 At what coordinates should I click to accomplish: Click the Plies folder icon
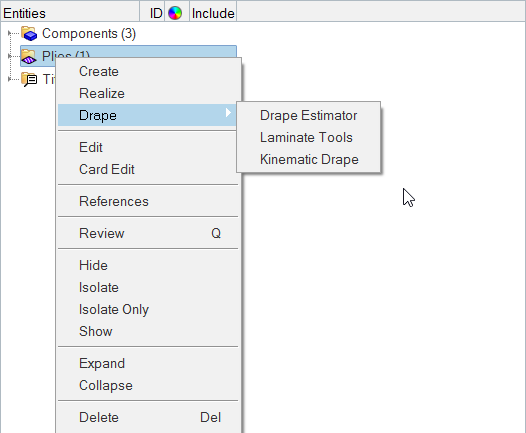[29, 56]
